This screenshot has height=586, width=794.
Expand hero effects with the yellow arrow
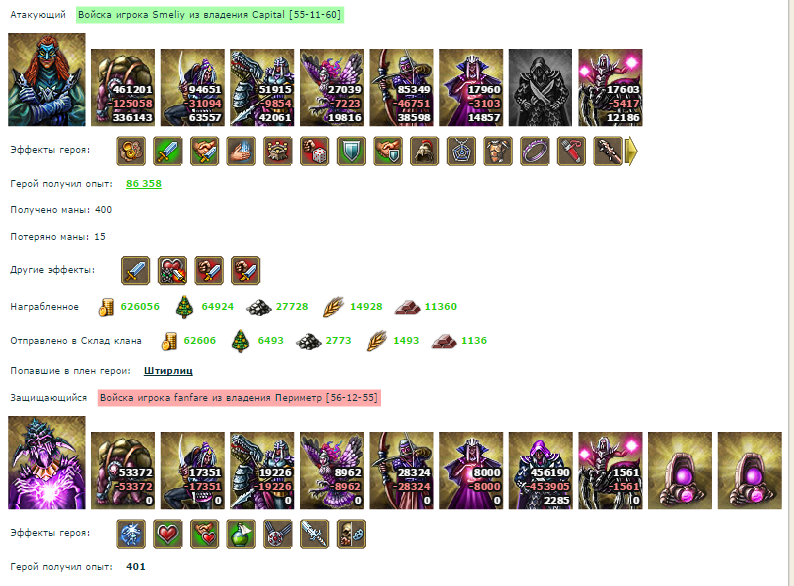pos(631,151)
